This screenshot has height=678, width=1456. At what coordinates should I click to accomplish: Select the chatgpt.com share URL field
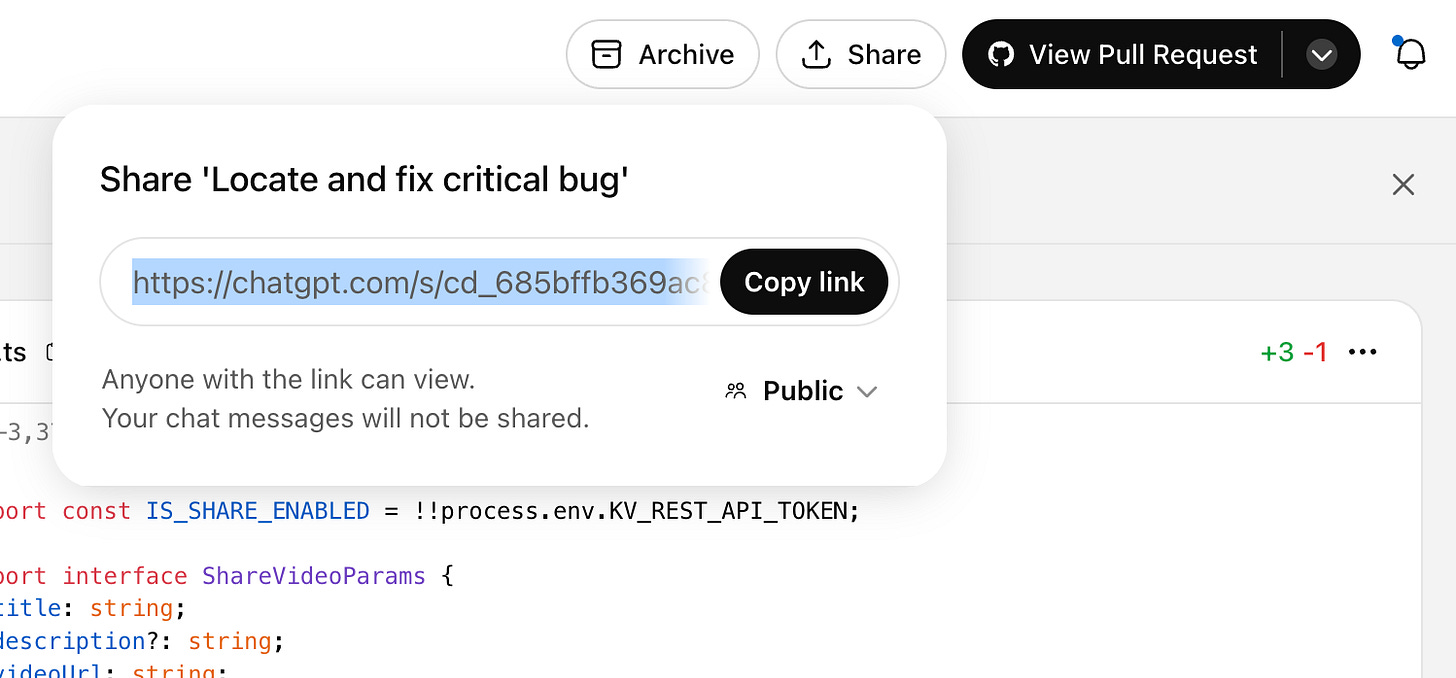pyautogui.click(x=420, y=282)
